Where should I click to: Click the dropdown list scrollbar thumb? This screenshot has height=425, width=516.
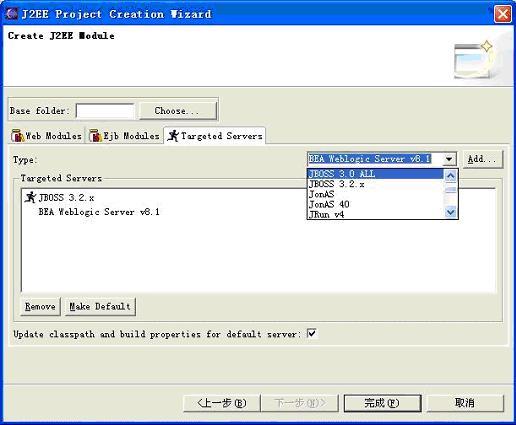point(451,190)
